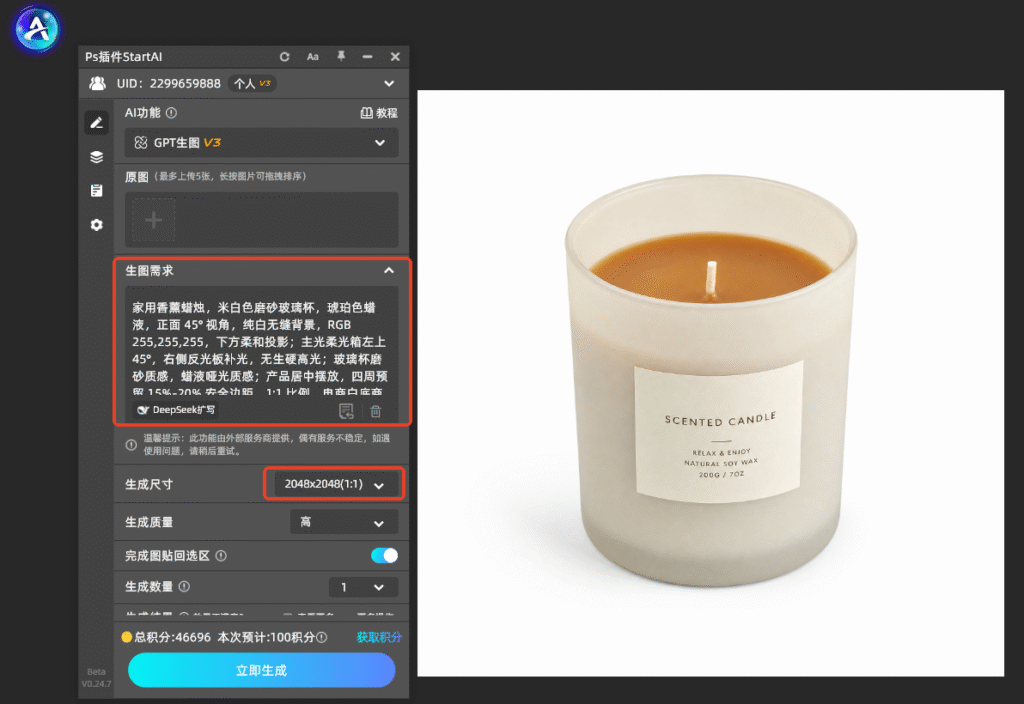Click the Aa font size icon
The width and height of the screenshot is (1024, 704).
313,57
